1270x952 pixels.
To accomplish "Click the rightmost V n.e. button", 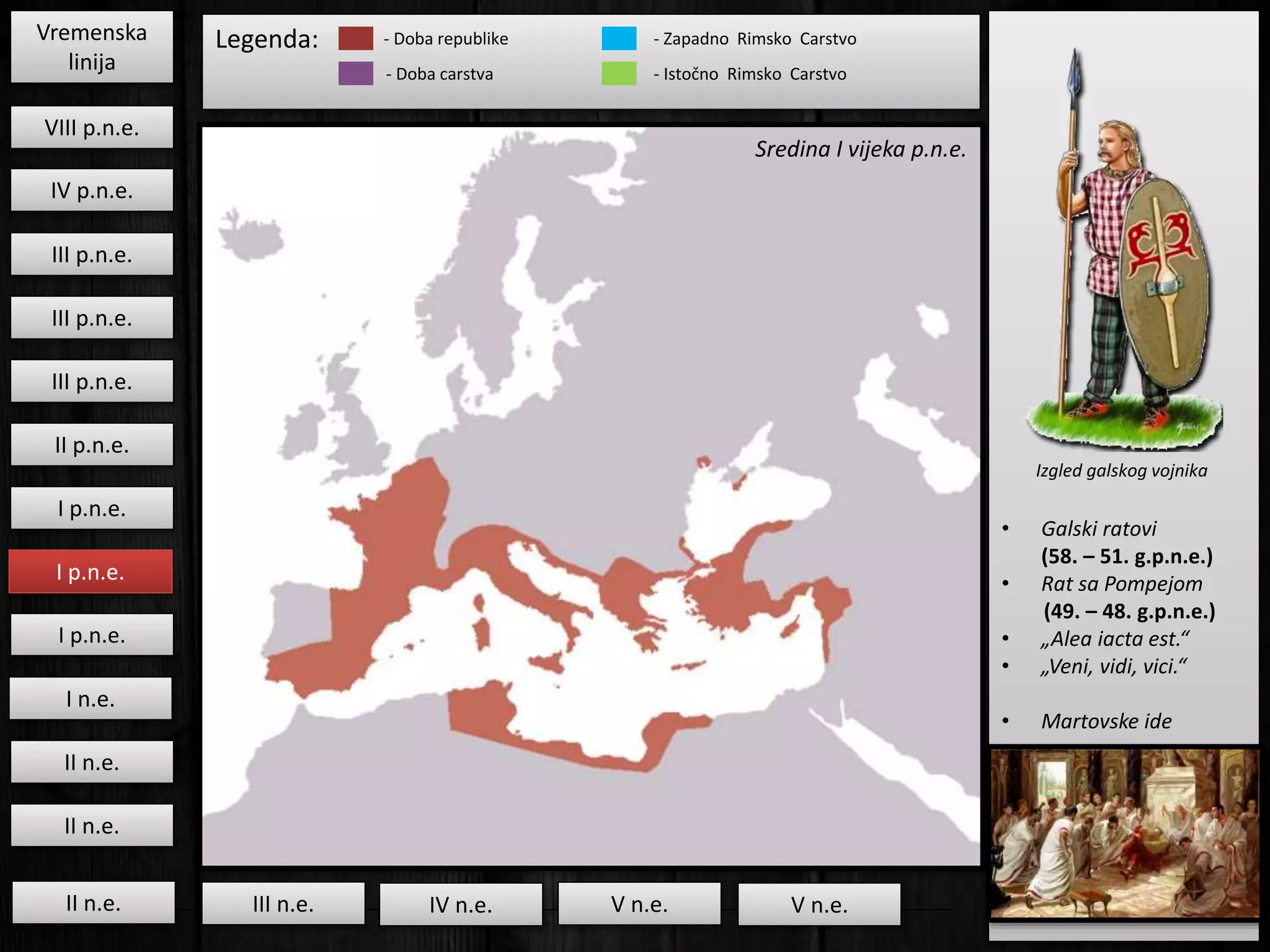I will tap(819, 904).
